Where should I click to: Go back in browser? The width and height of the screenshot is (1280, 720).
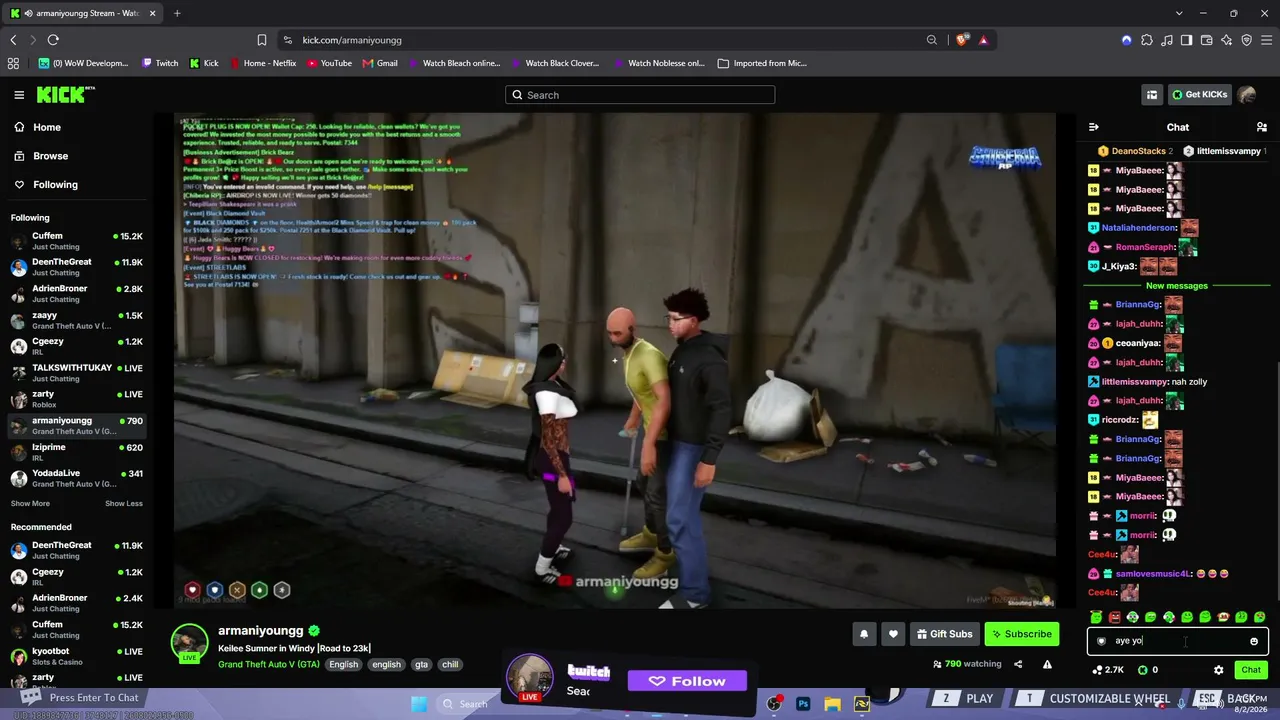click(13, 40)
